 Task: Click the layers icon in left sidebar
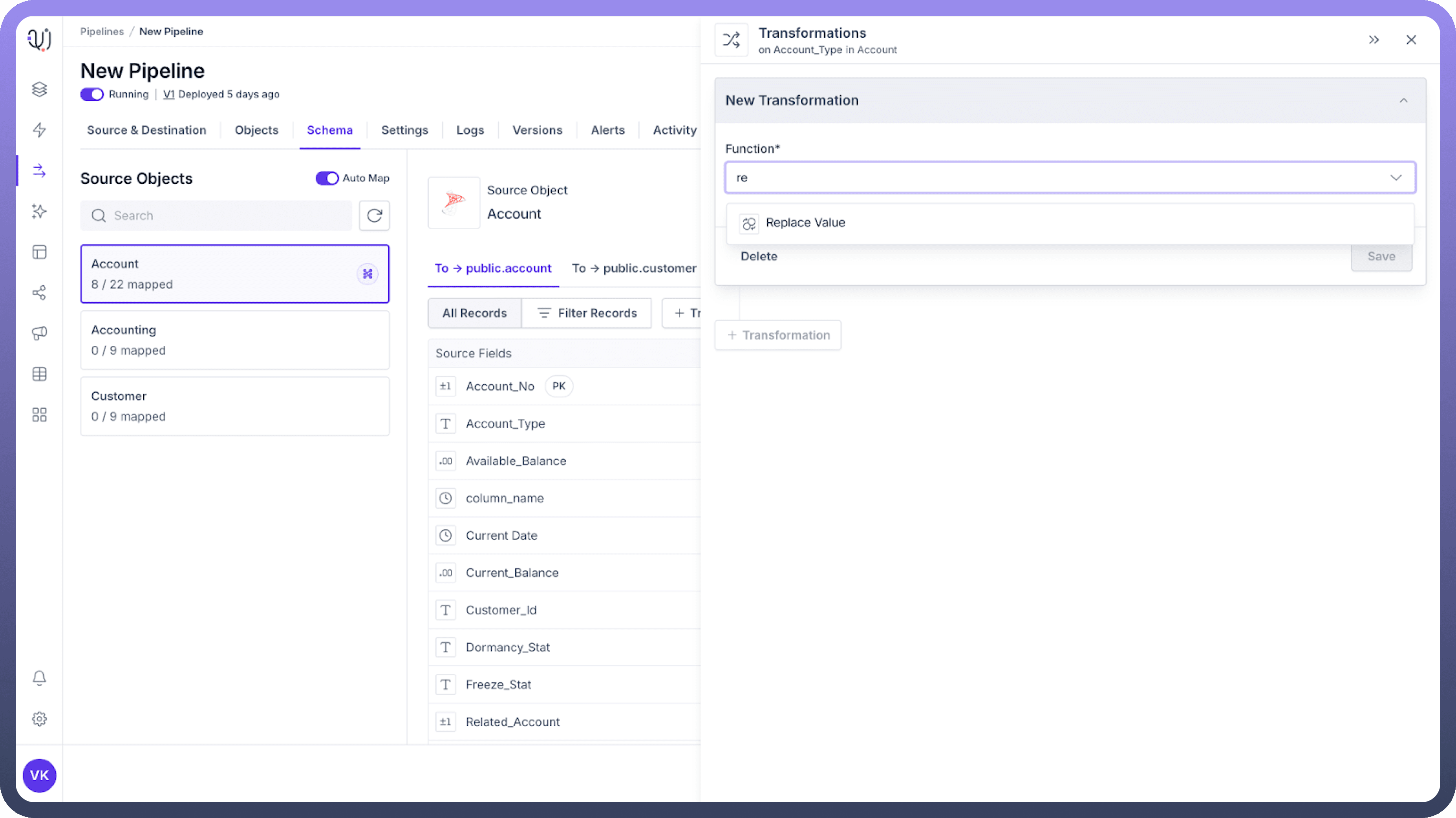click(39, 89)
